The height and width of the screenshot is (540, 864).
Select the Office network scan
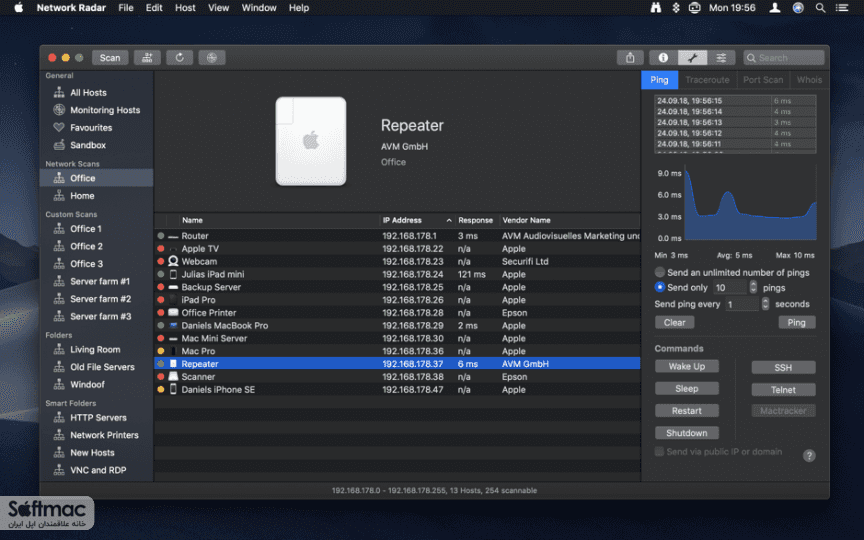pyautogui.click(x=96, y=178)
